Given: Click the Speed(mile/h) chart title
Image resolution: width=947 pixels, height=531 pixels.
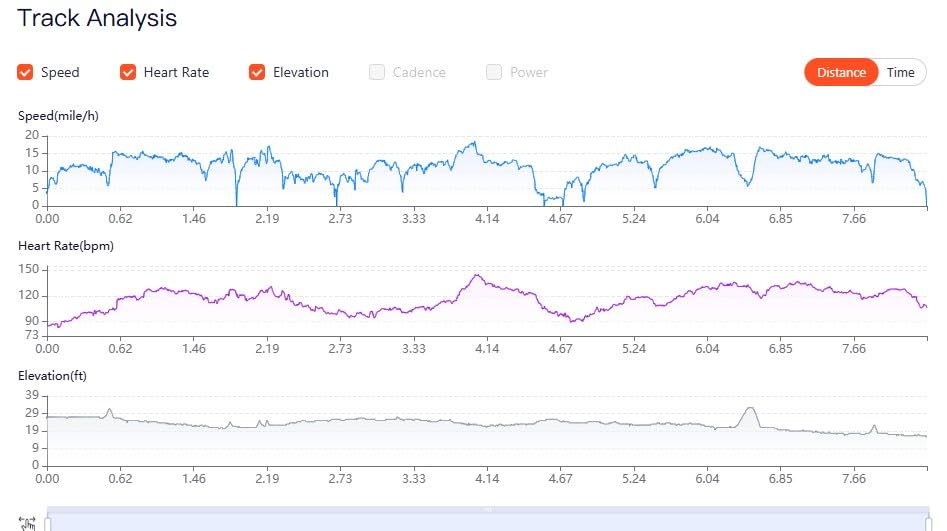Looking at the screenshot, I should point(58,116).
